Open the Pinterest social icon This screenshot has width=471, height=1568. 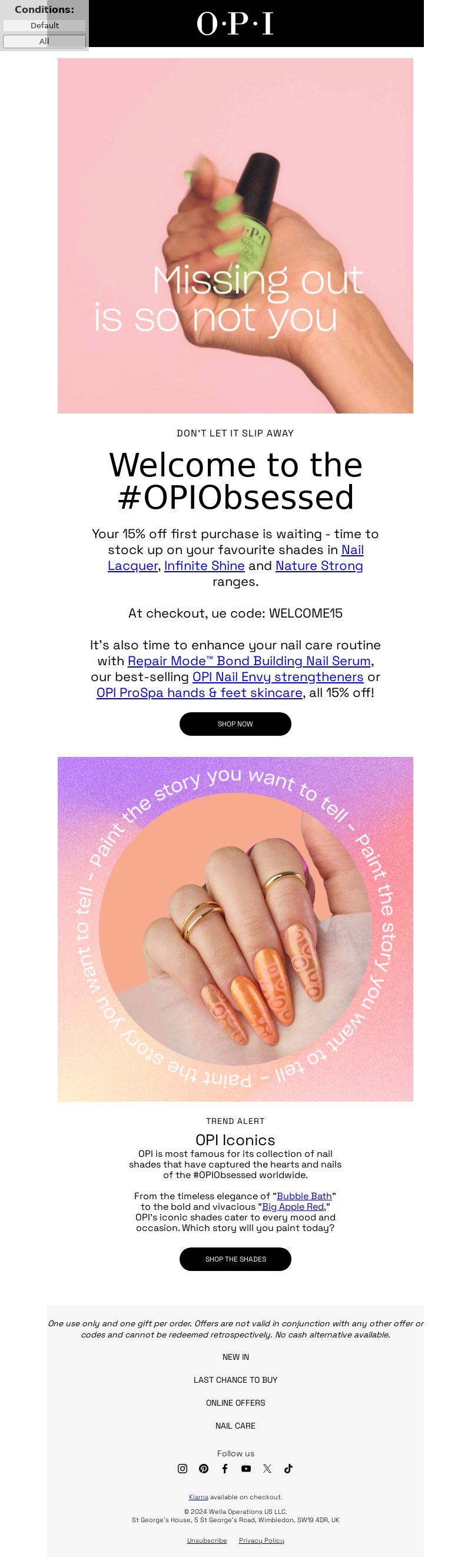(204, 1468)
